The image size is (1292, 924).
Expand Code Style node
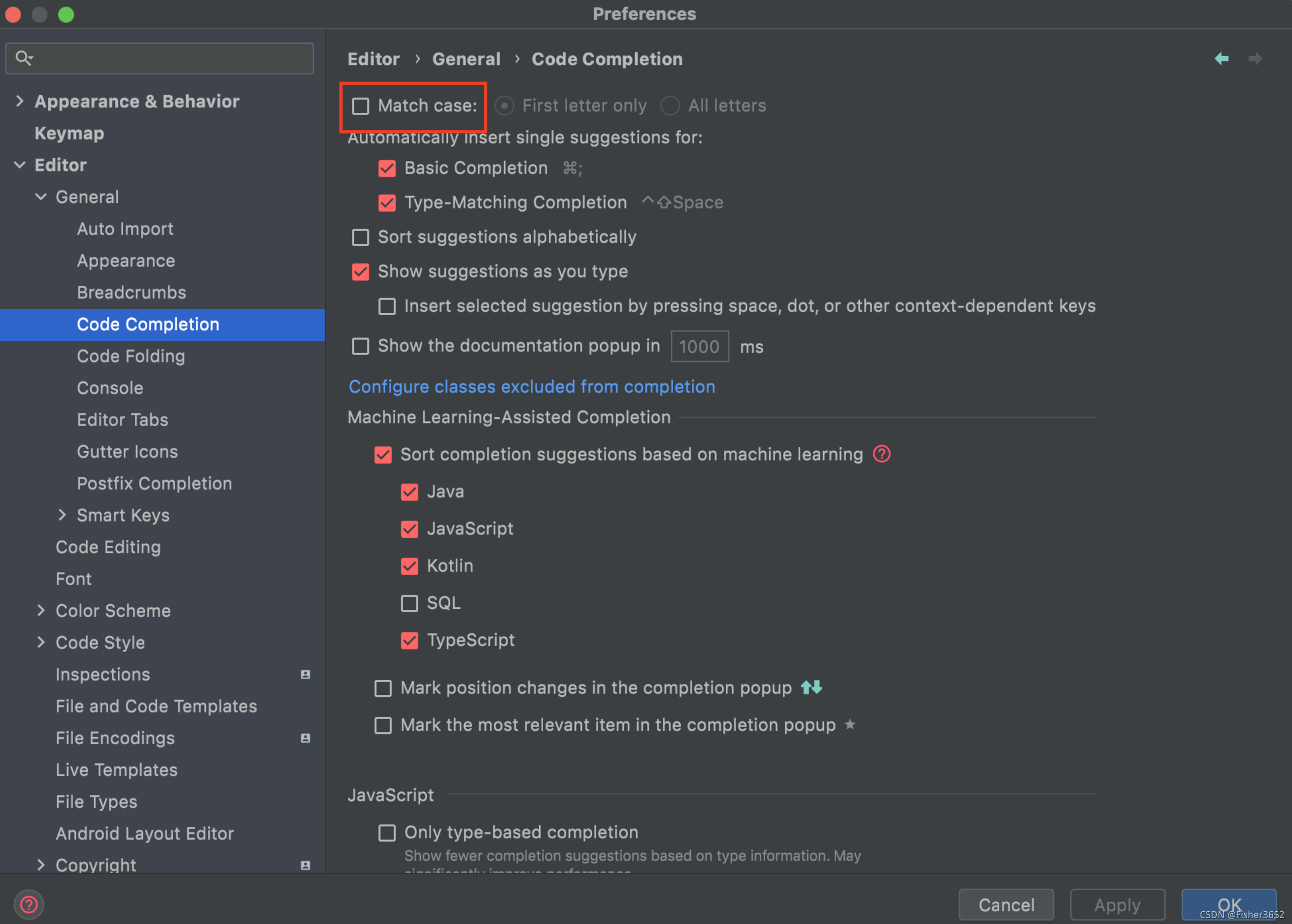(x=41, y=642)
